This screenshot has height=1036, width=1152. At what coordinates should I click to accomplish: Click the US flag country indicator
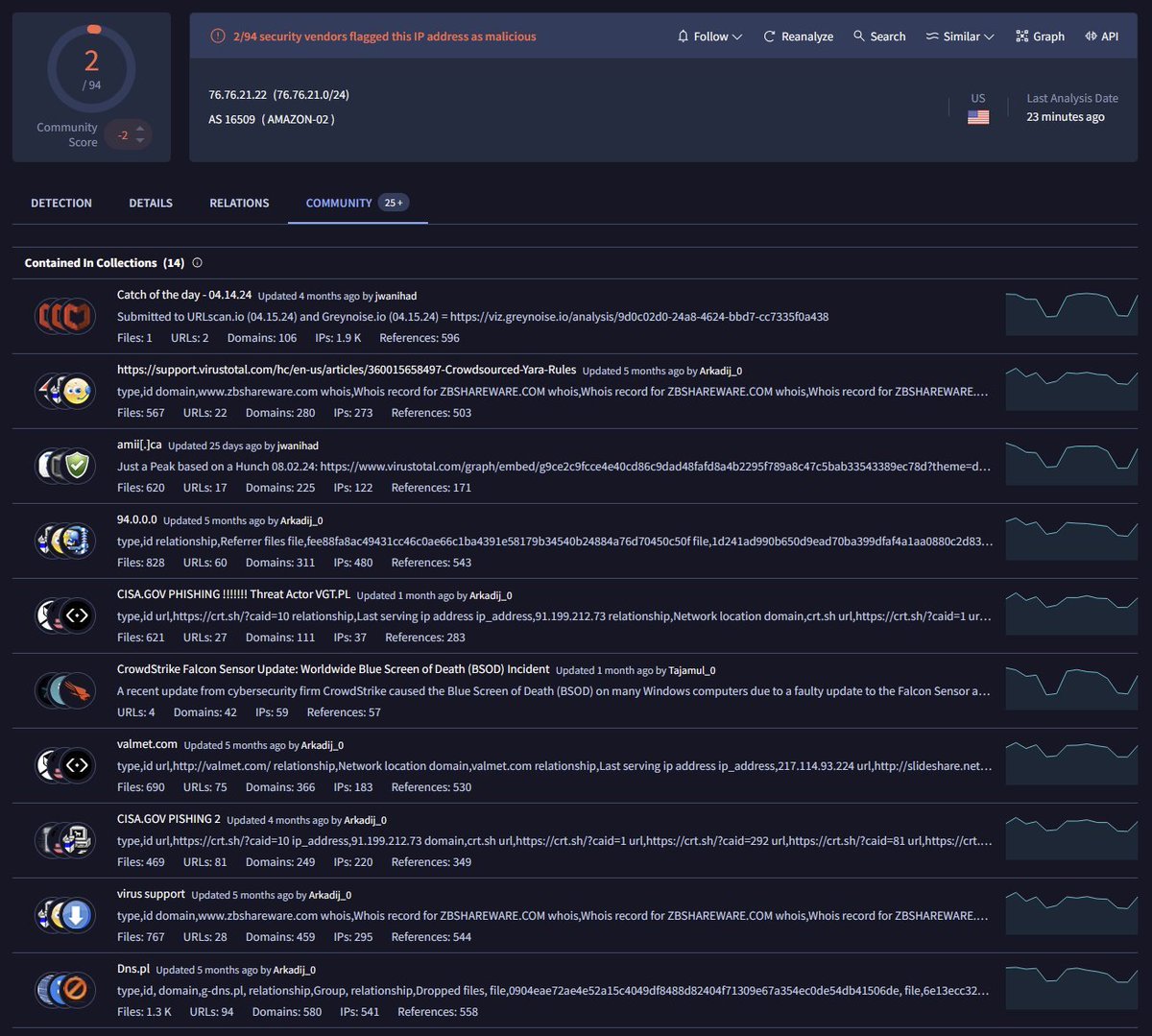tap(978, 117)
